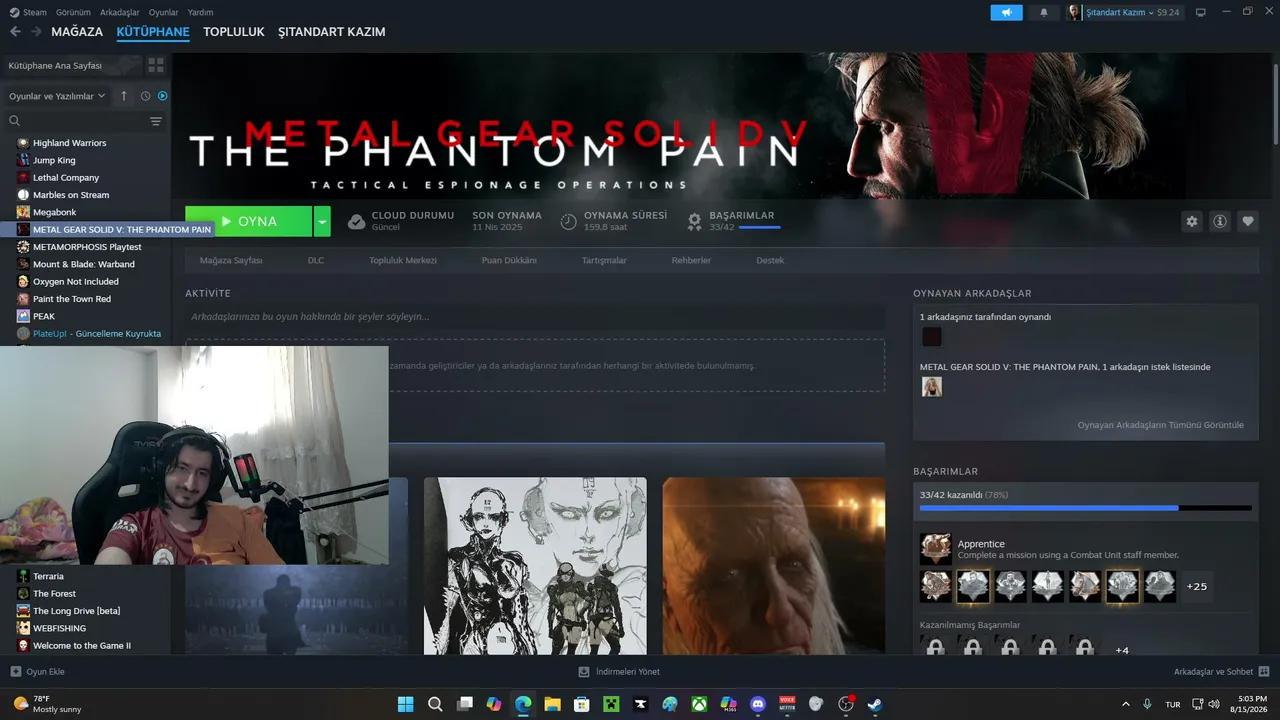Screen dimensions: 1280x720
Task: Open the Mağaza Sayfası link
Action: 231,260
